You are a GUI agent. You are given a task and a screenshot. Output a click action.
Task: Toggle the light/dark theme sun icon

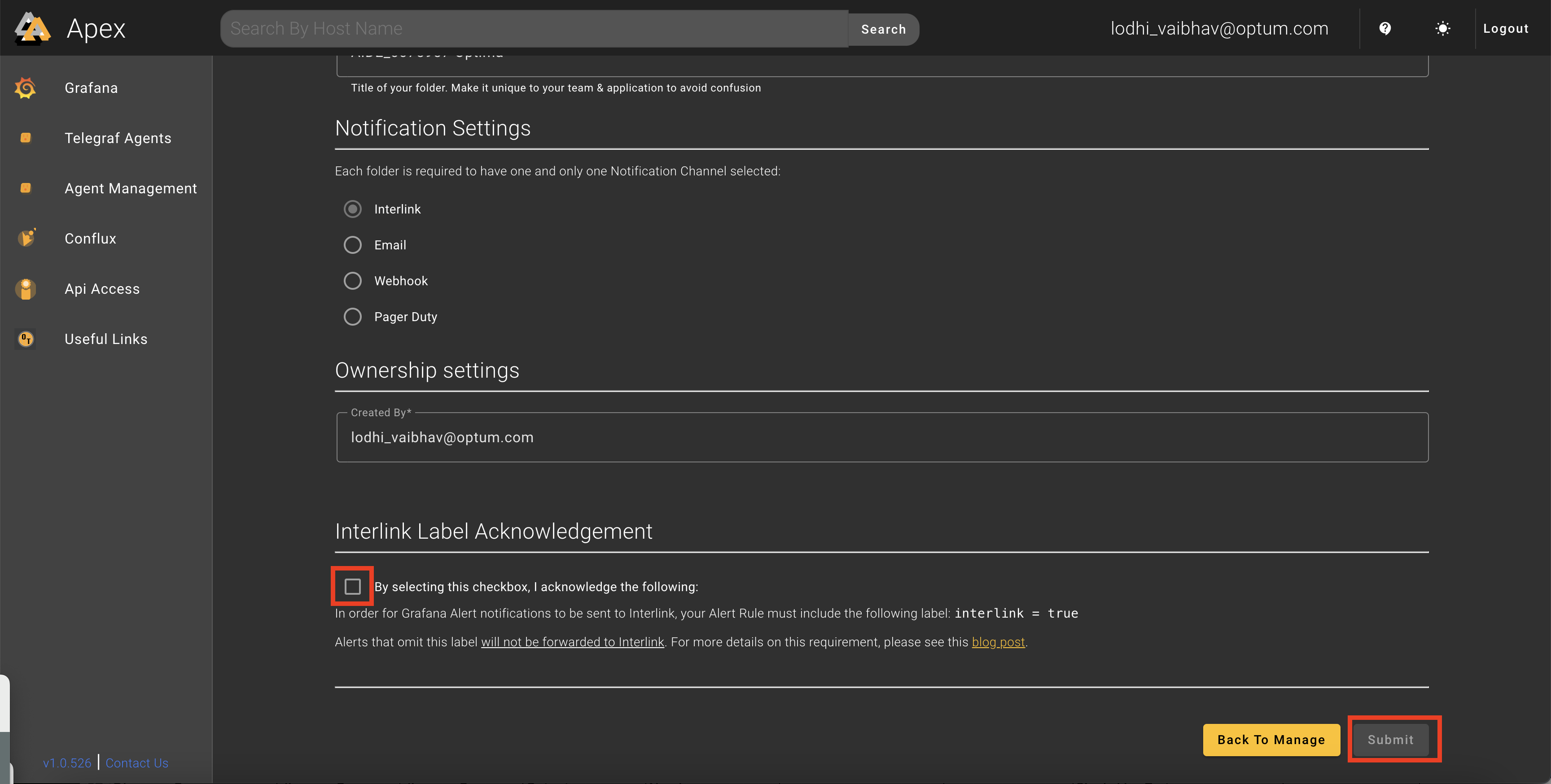1443,28
